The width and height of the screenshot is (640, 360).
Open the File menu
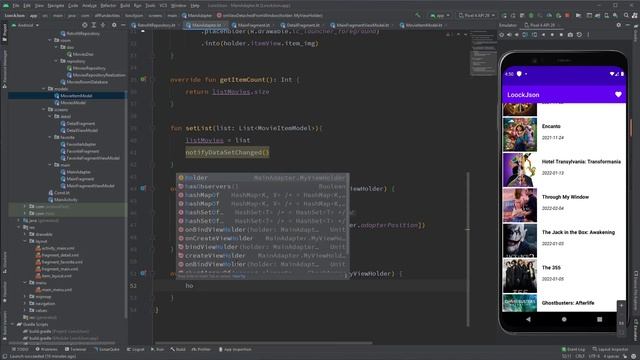(16, 6)
